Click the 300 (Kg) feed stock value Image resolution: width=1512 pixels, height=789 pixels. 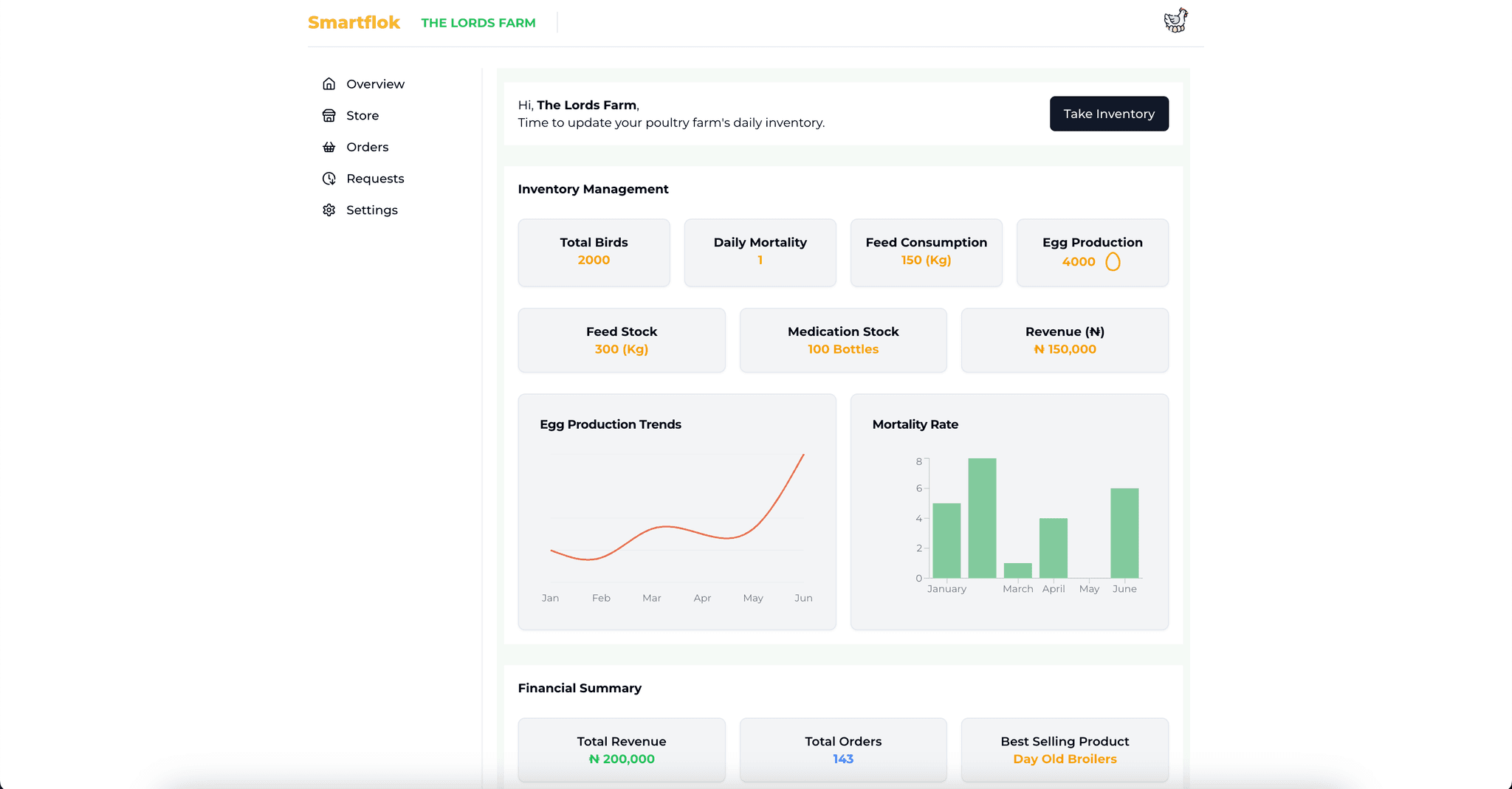coord(622,349)
